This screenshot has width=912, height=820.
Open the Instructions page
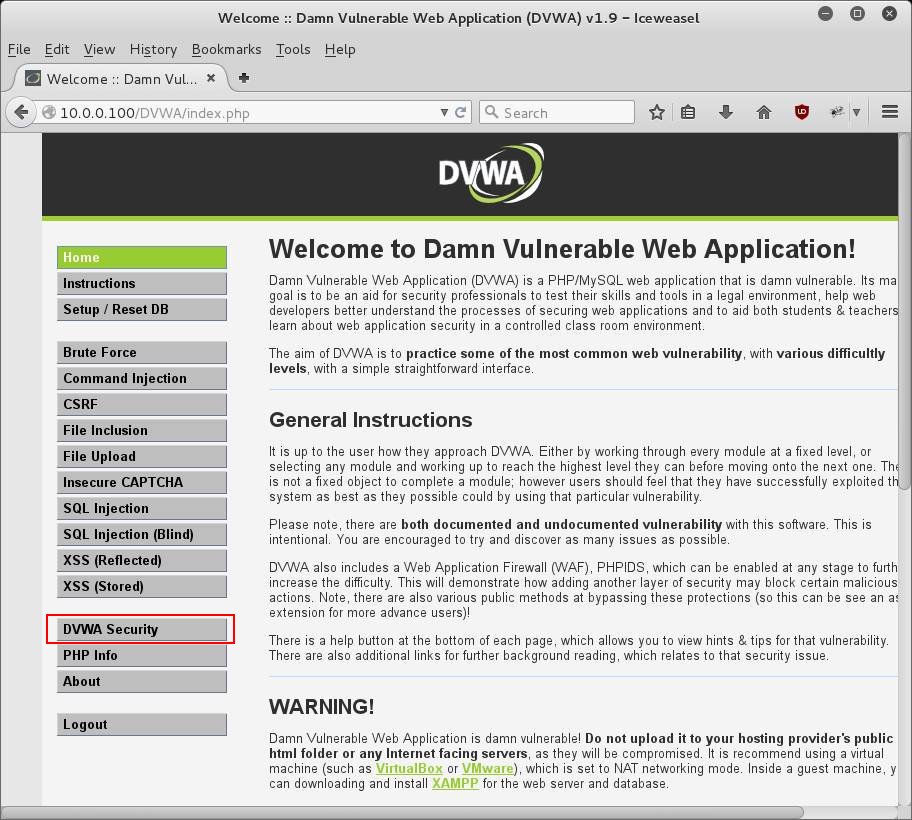click(142, 283)
